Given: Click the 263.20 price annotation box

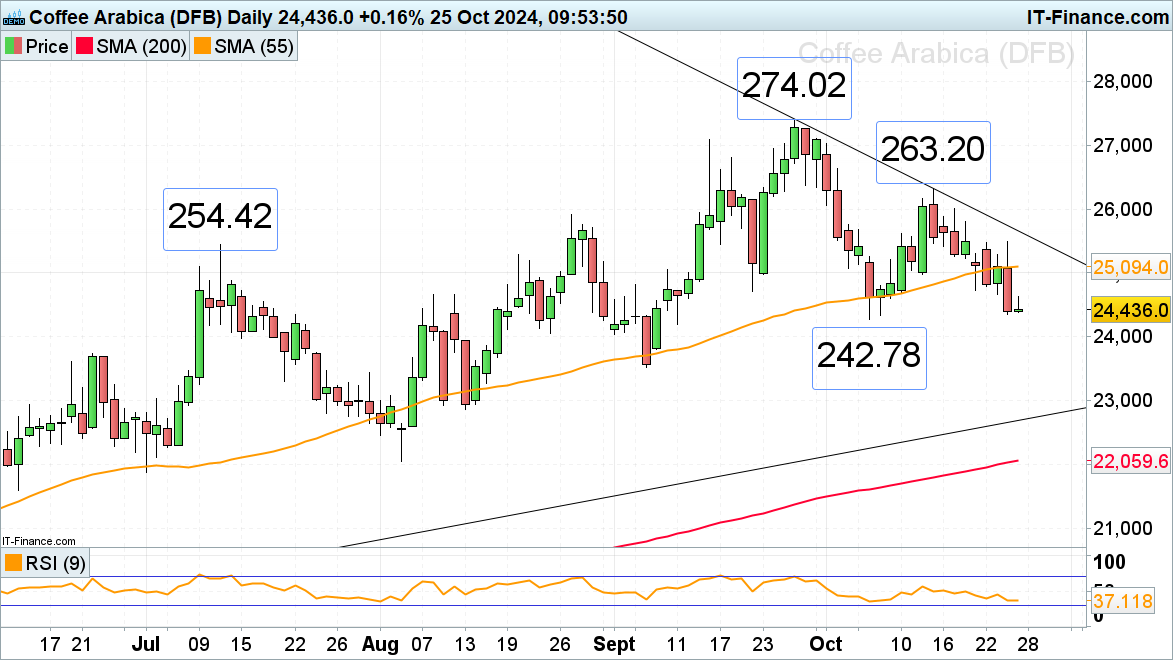Looking at the screenshot, I should 933,152.
